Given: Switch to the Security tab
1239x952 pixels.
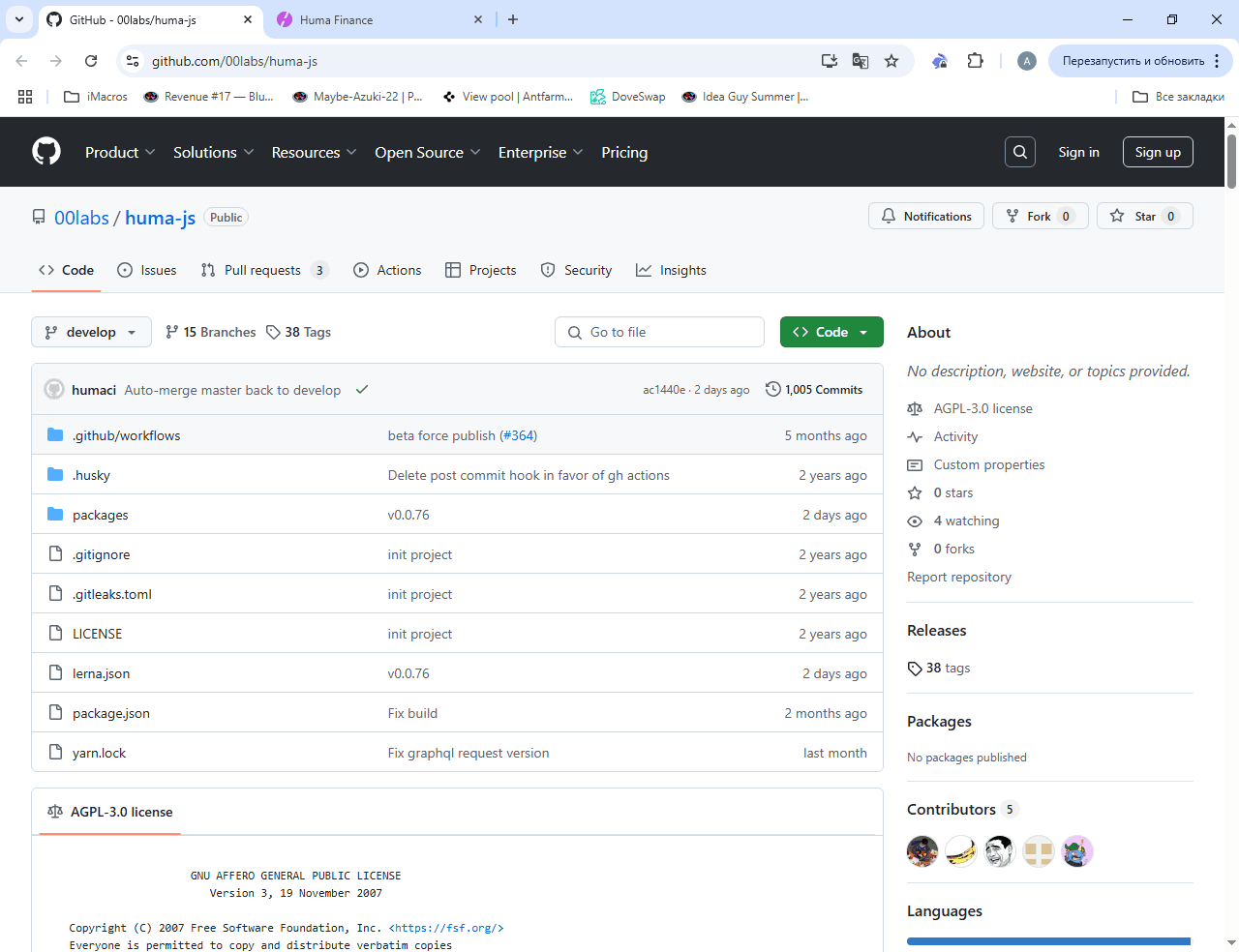Looking at the screenshot, I should click(x=576, y=270).
